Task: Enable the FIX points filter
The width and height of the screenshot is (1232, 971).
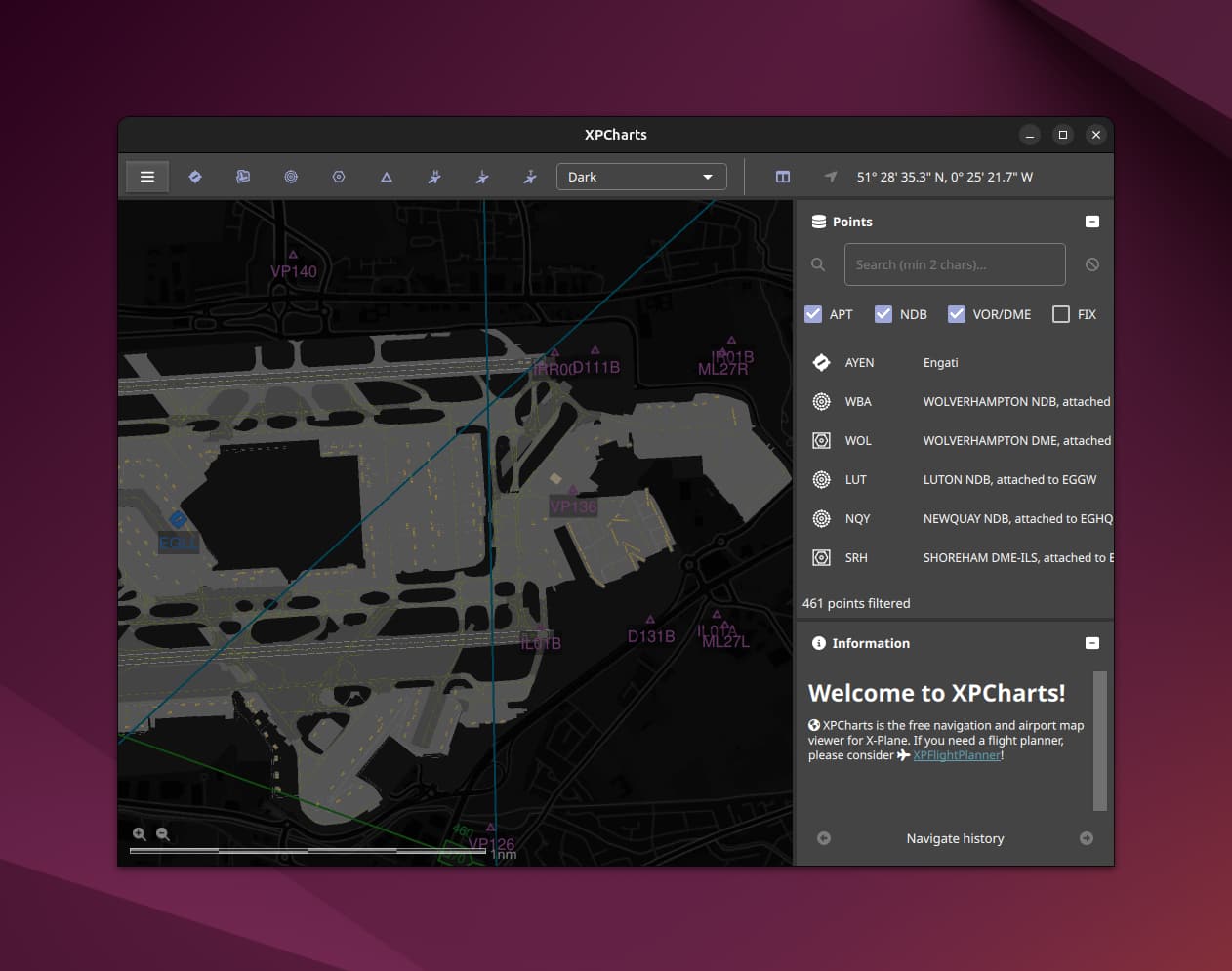Action: [1061, 314]
